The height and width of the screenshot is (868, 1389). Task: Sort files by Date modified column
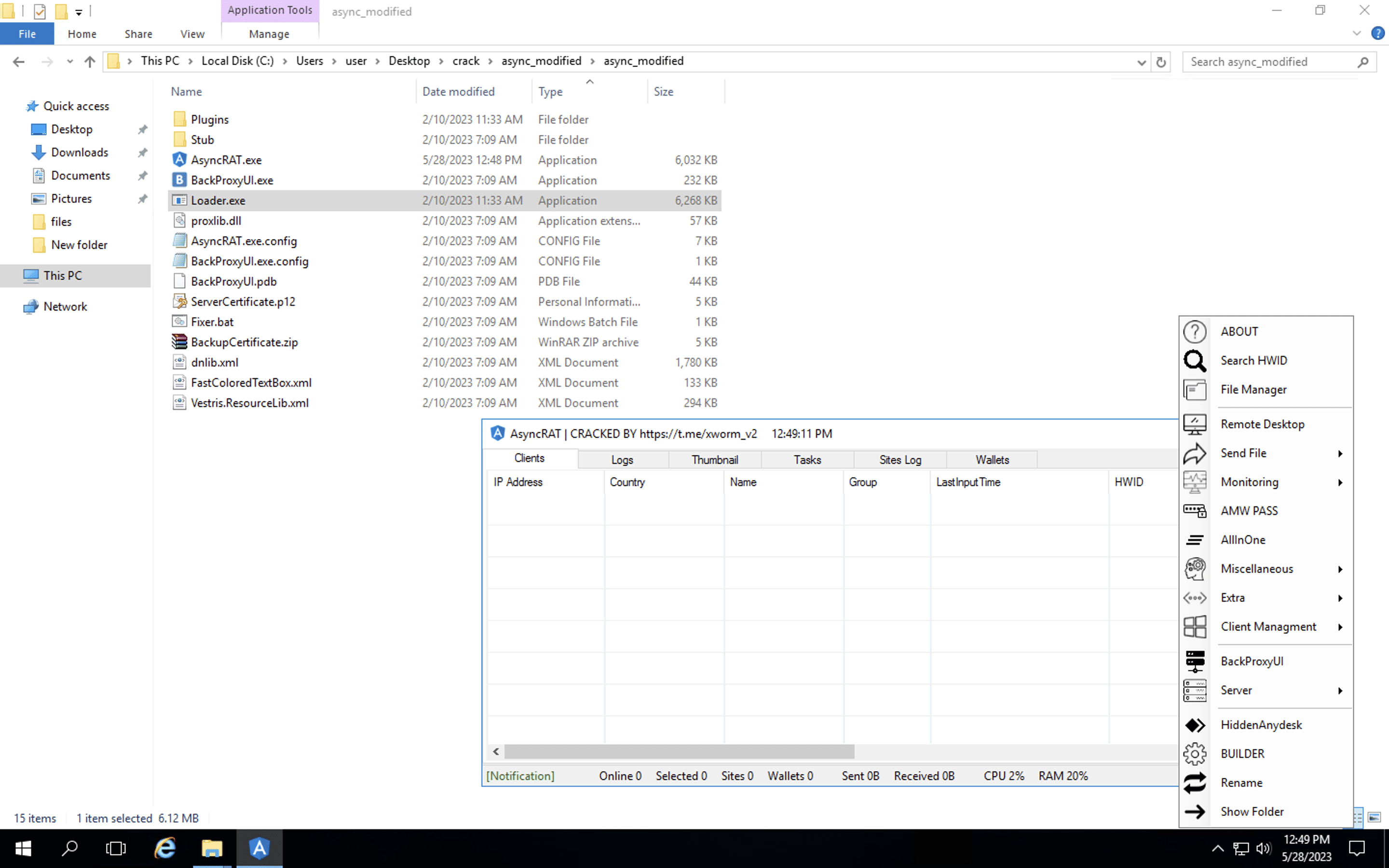[x=458, y=92]
